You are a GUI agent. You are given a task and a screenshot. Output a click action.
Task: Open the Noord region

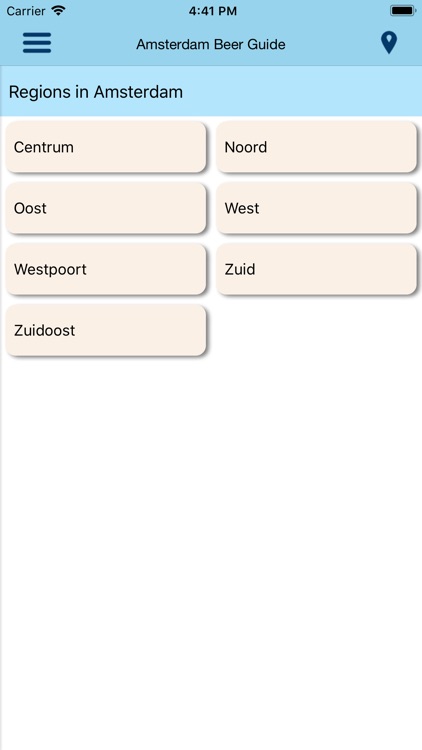[x=316, y=147]
